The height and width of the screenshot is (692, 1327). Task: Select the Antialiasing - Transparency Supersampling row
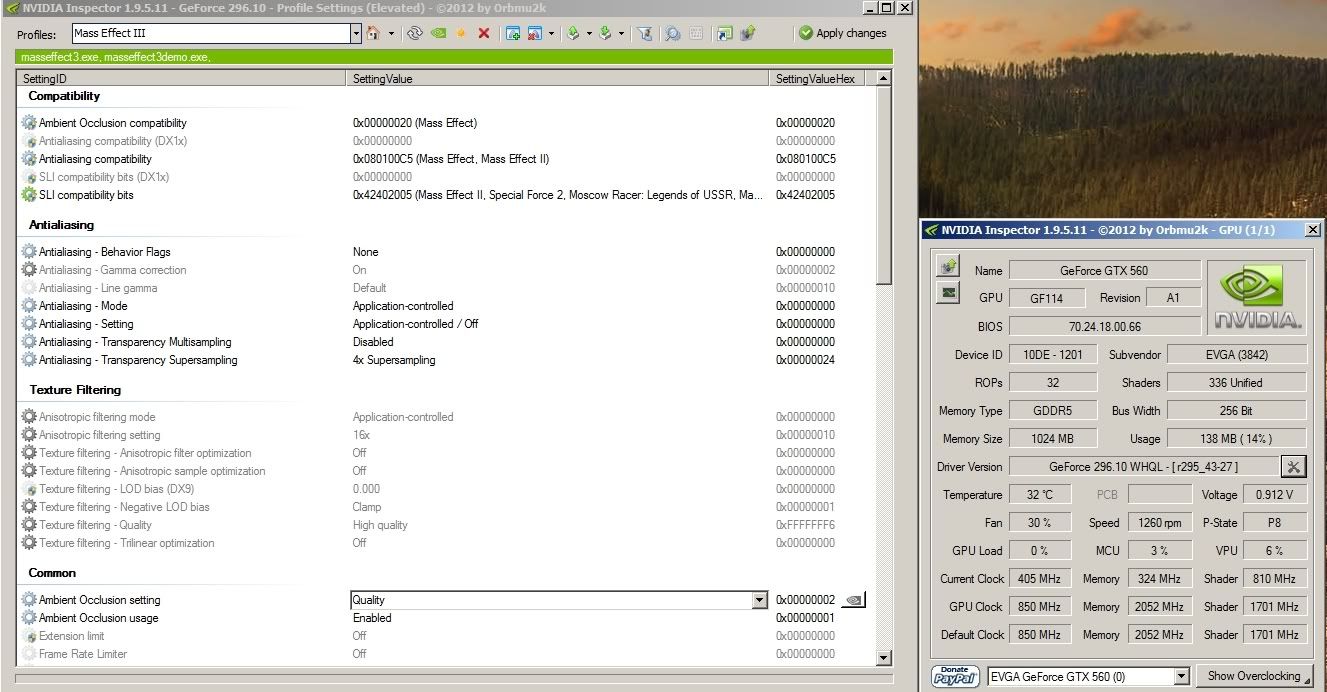point(138,360)
